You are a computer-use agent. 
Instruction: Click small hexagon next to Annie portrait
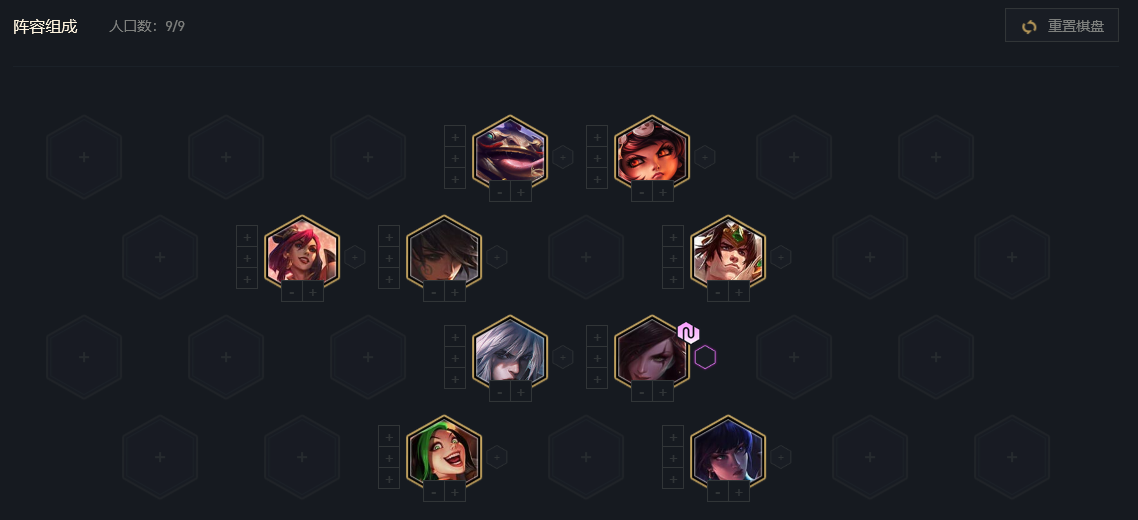(x=705, y=157)
